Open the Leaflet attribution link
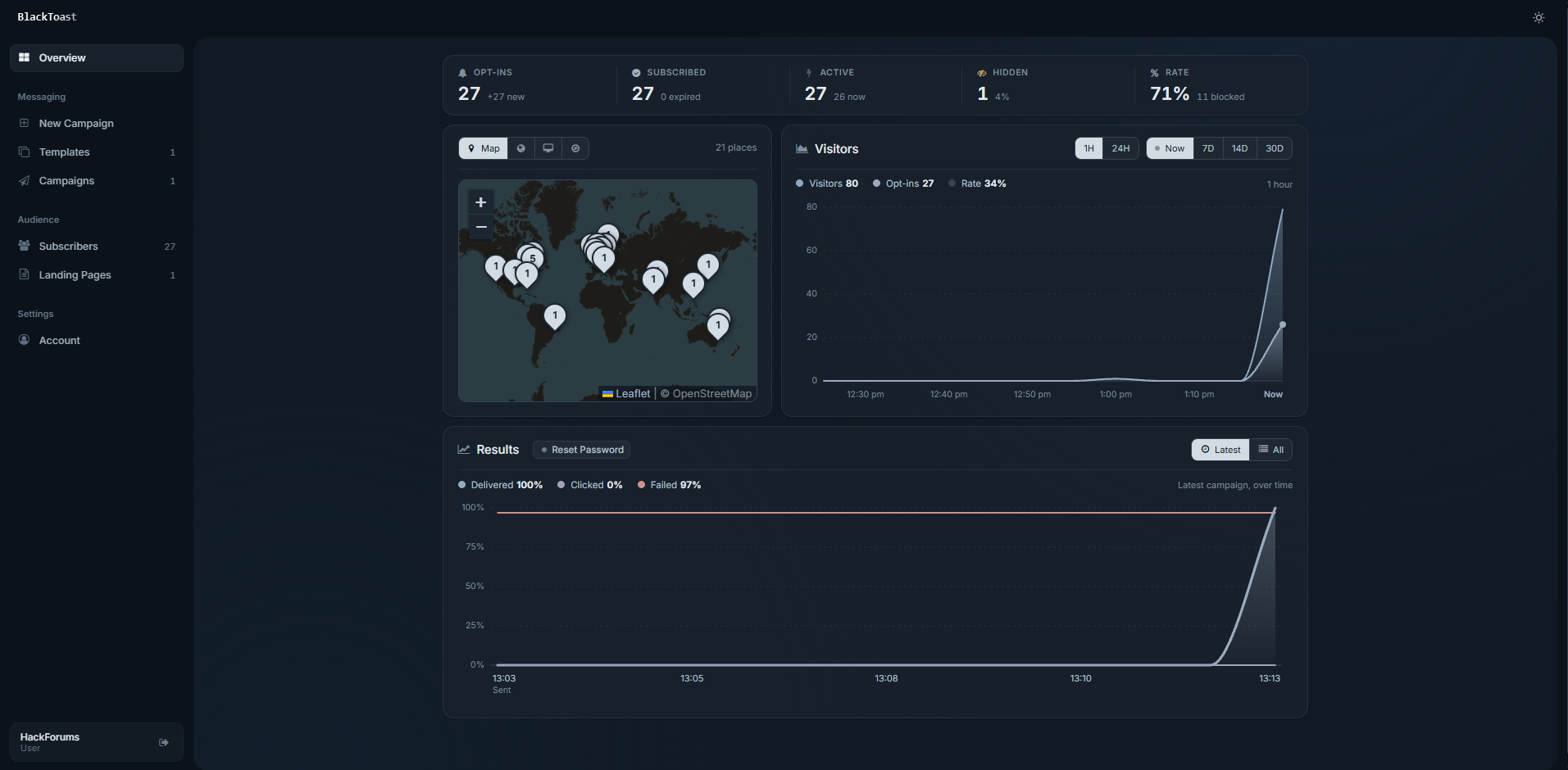The image size is (1568, 770). (626, 394)
